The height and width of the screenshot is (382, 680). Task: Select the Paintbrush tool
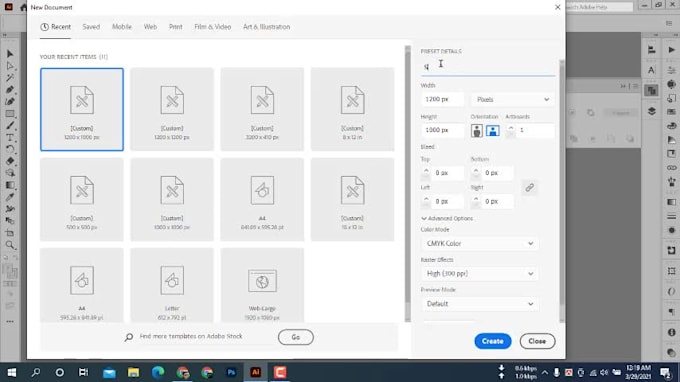point(10,126)
